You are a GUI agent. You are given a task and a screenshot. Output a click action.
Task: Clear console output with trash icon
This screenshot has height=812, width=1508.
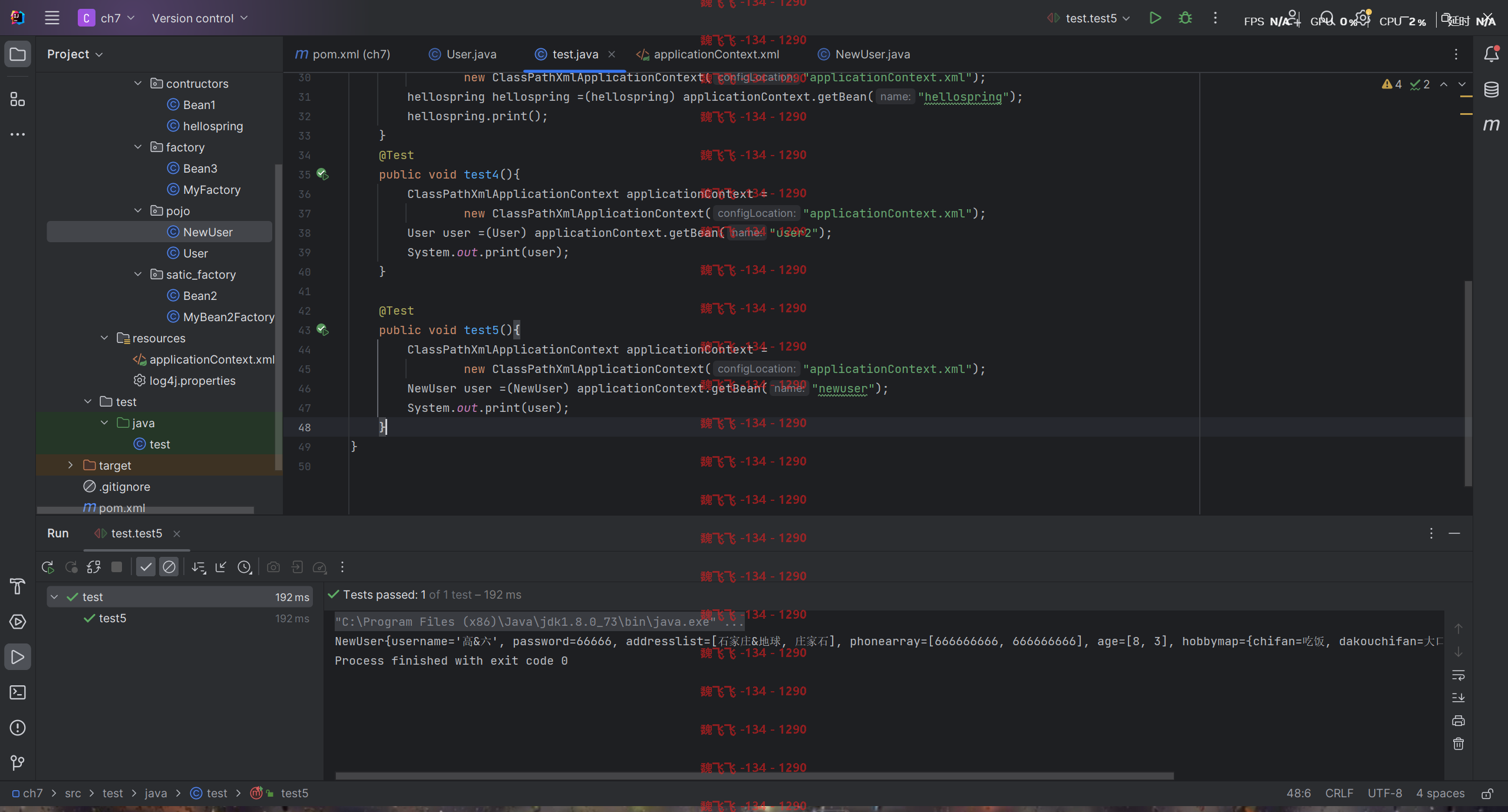(x=1458, y=744)
